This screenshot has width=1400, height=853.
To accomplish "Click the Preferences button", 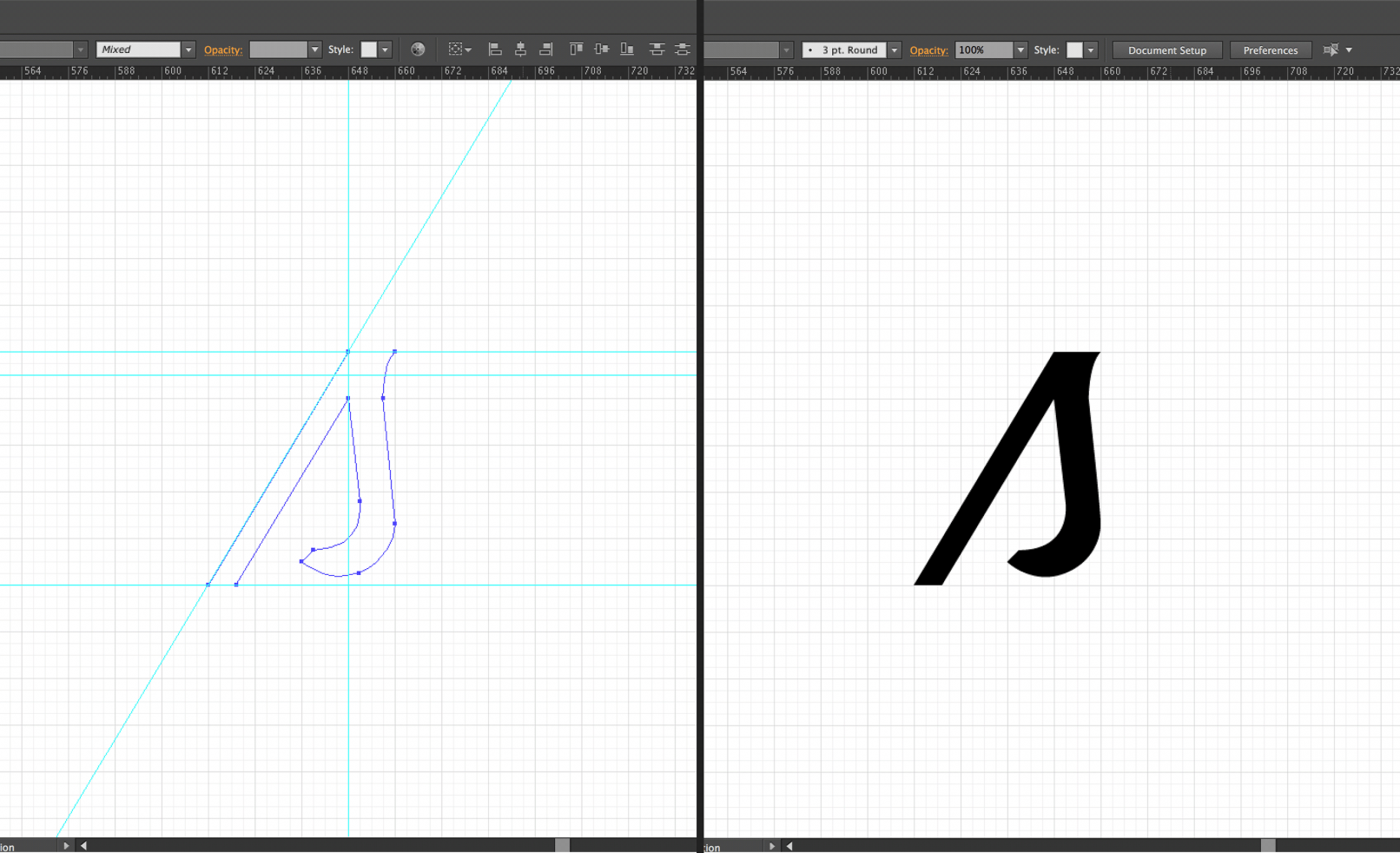I will pos(1270,50).
